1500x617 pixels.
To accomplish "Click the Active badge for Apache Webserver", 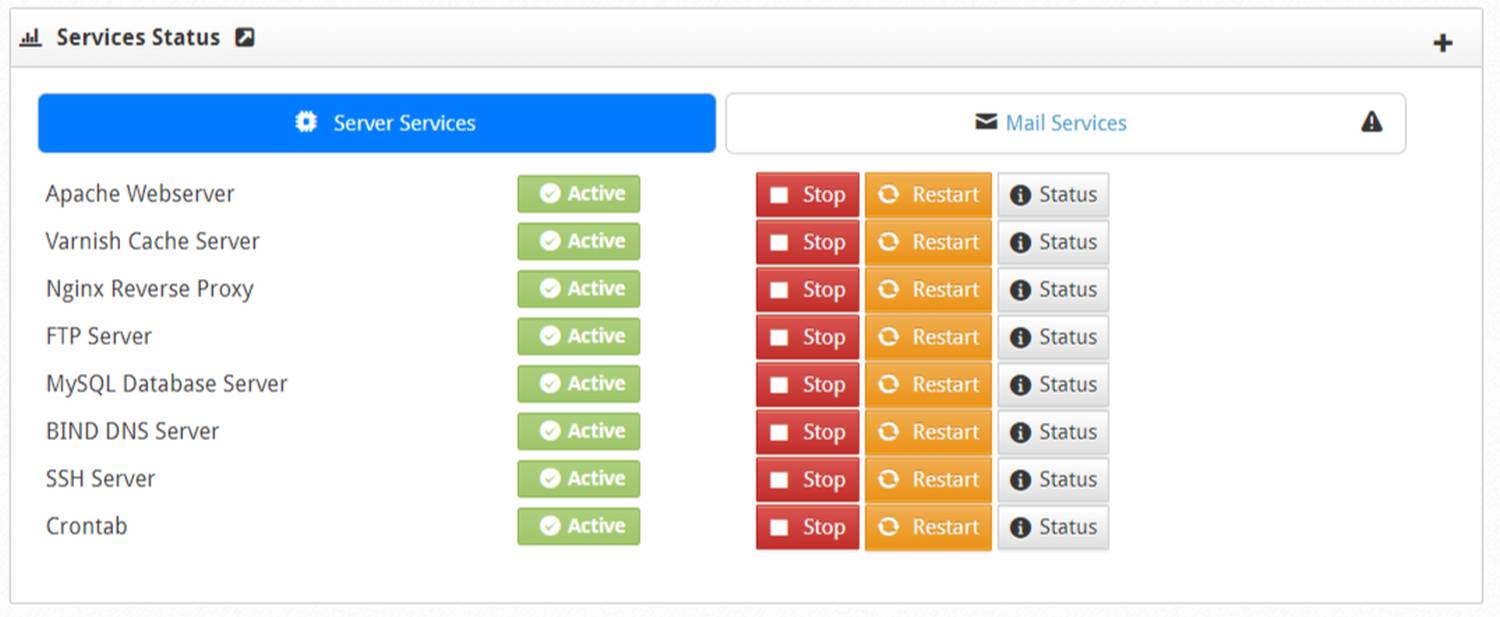I will coord(578,194).
